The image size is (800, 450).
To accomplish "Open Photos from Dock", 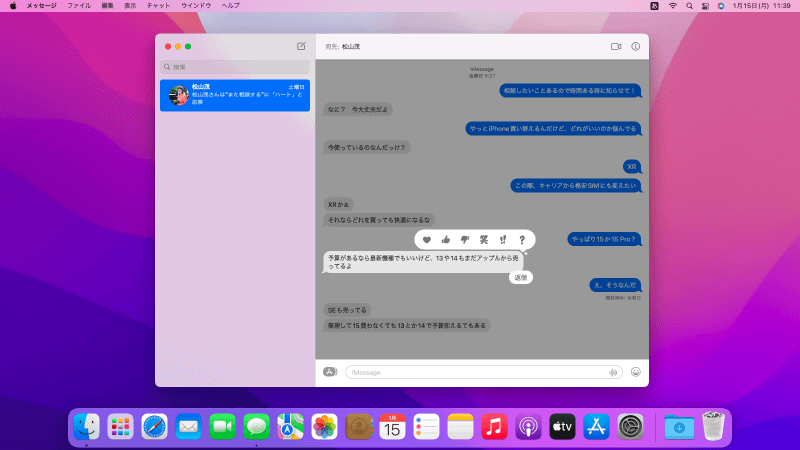I will [324, 427].
